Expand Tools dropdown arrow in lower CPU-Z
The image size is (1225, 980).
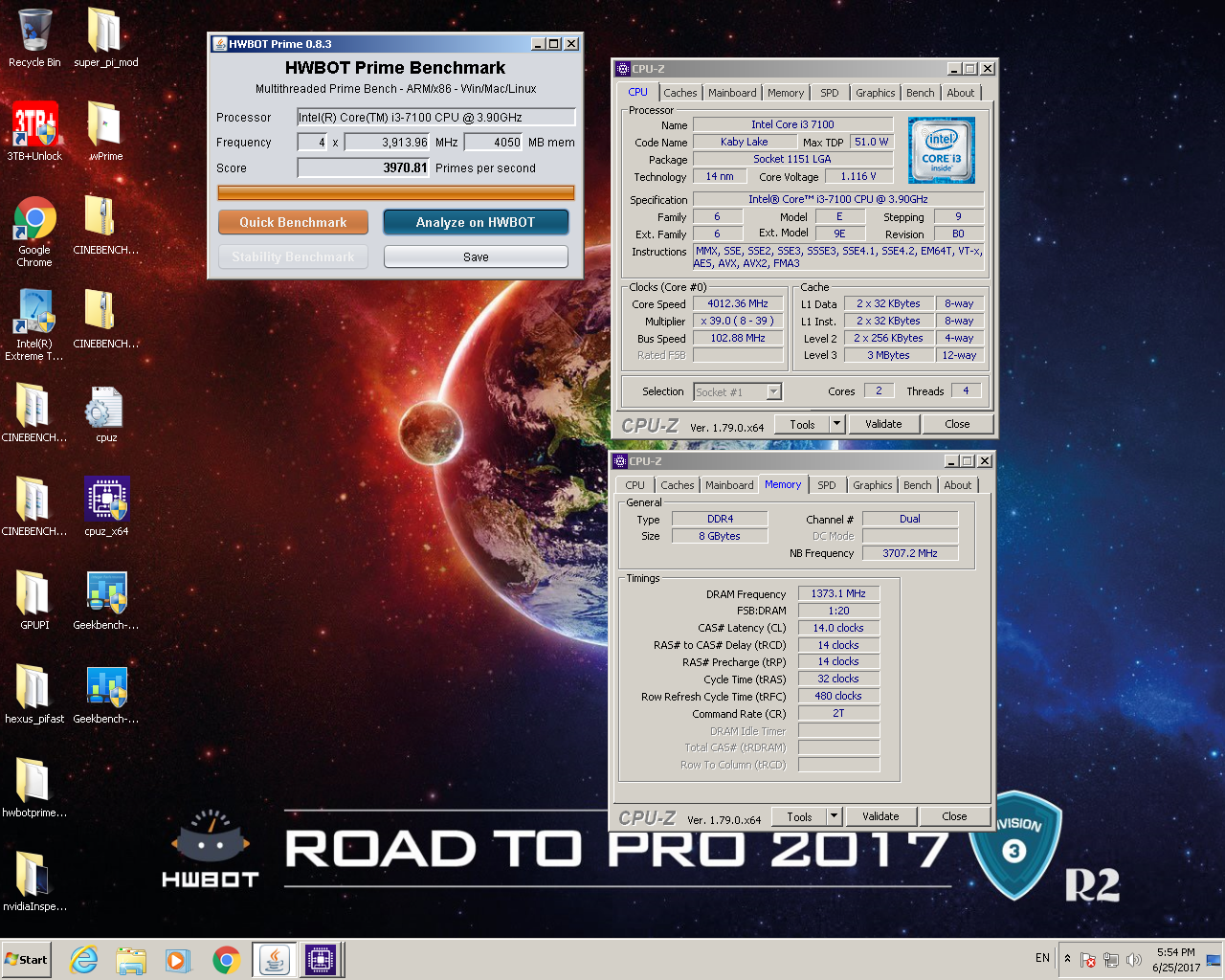834,816
